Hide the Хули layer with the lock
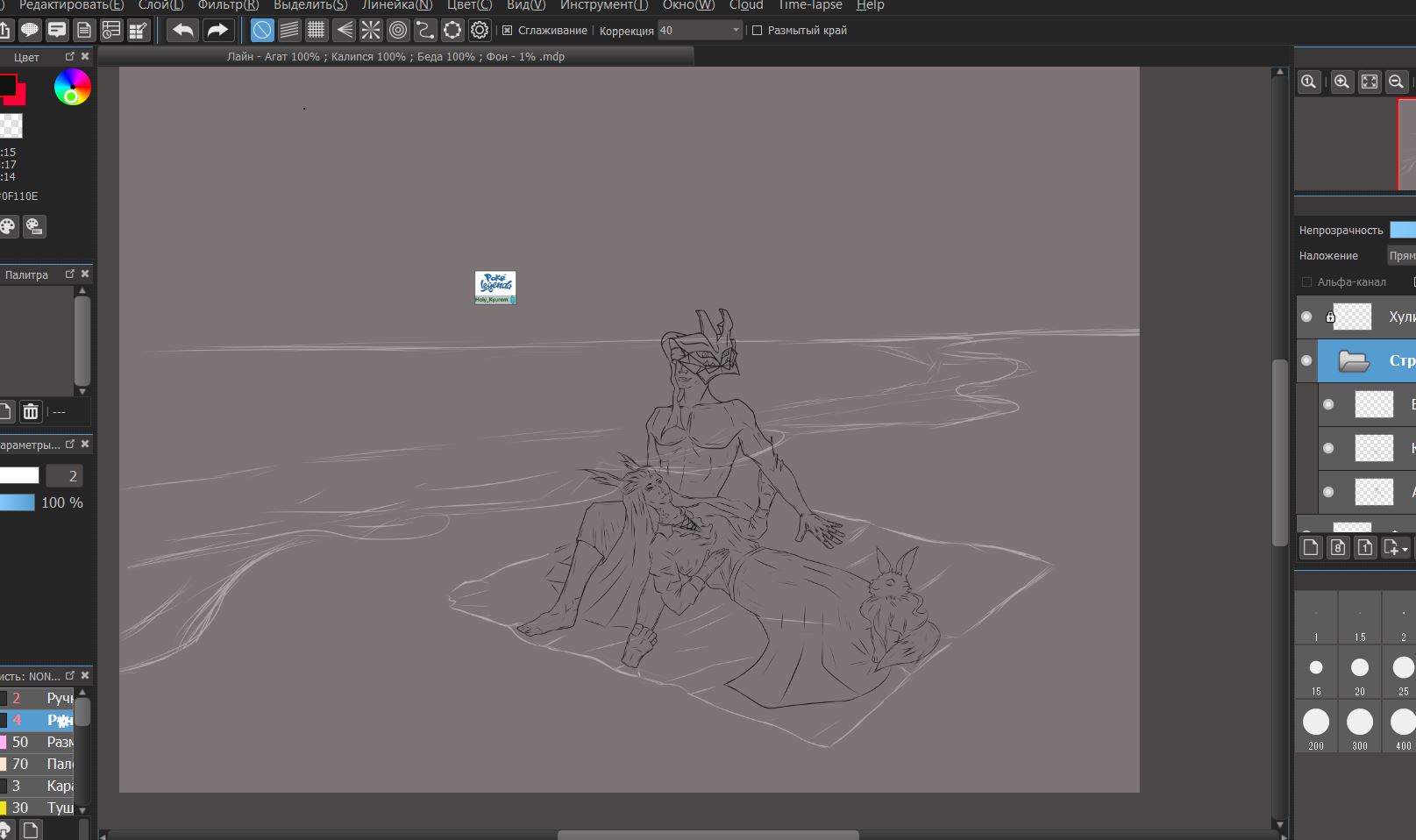 click(1306, 317)
